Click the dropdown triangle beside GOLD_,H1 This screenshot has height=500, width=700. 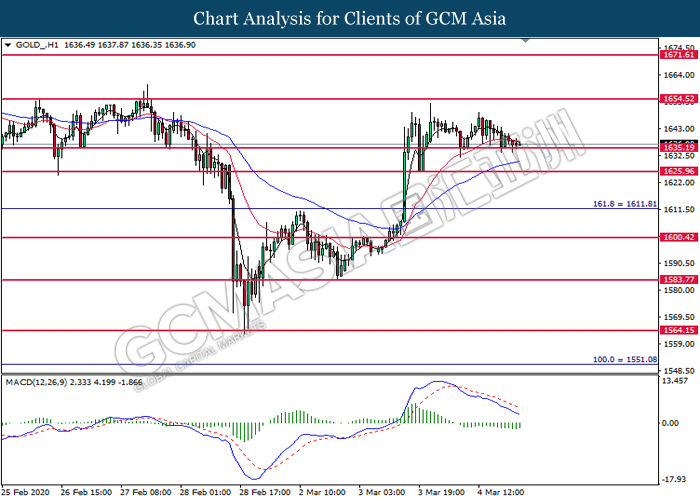pyautogui.click(x=8, y=45)
